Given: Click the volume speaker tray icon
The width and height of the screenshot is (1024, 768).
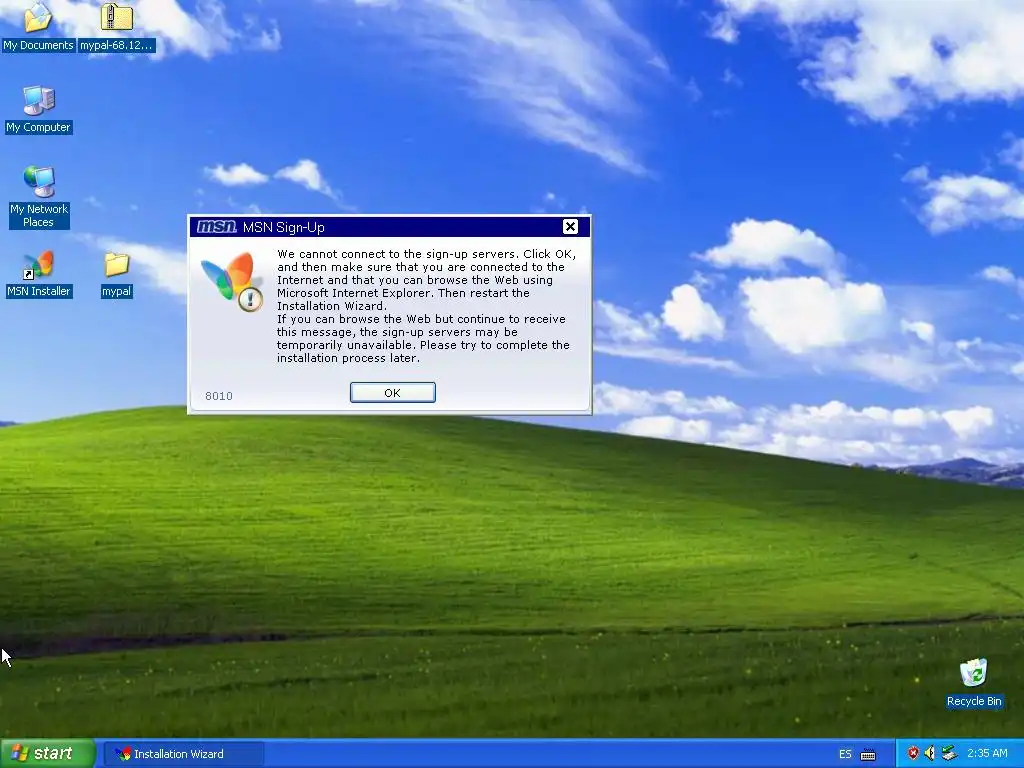Looking at the screenshot, I should click(930, 754).
